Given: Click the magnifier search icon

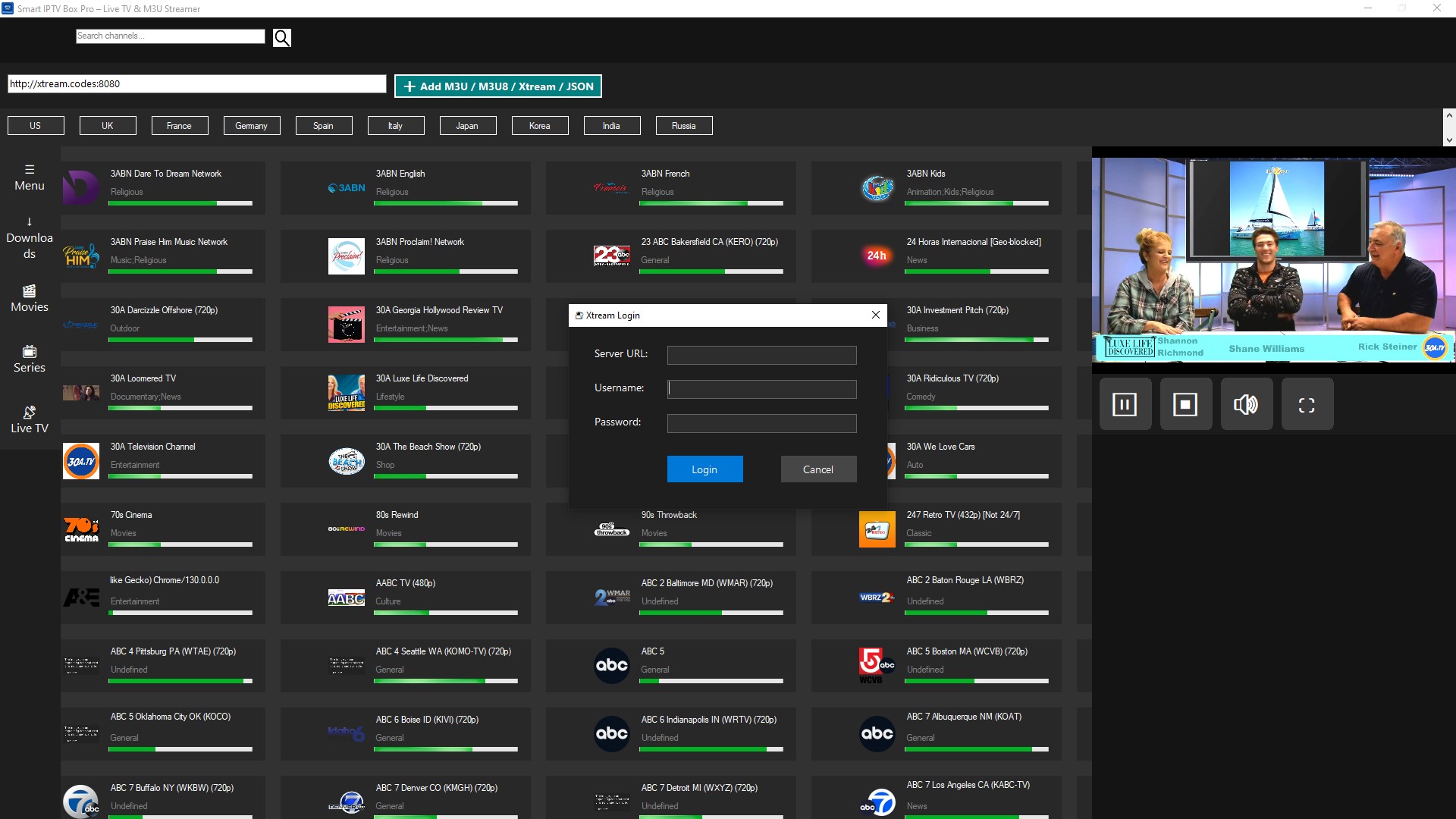Looking at the screenshot, I should click(281, 38).
